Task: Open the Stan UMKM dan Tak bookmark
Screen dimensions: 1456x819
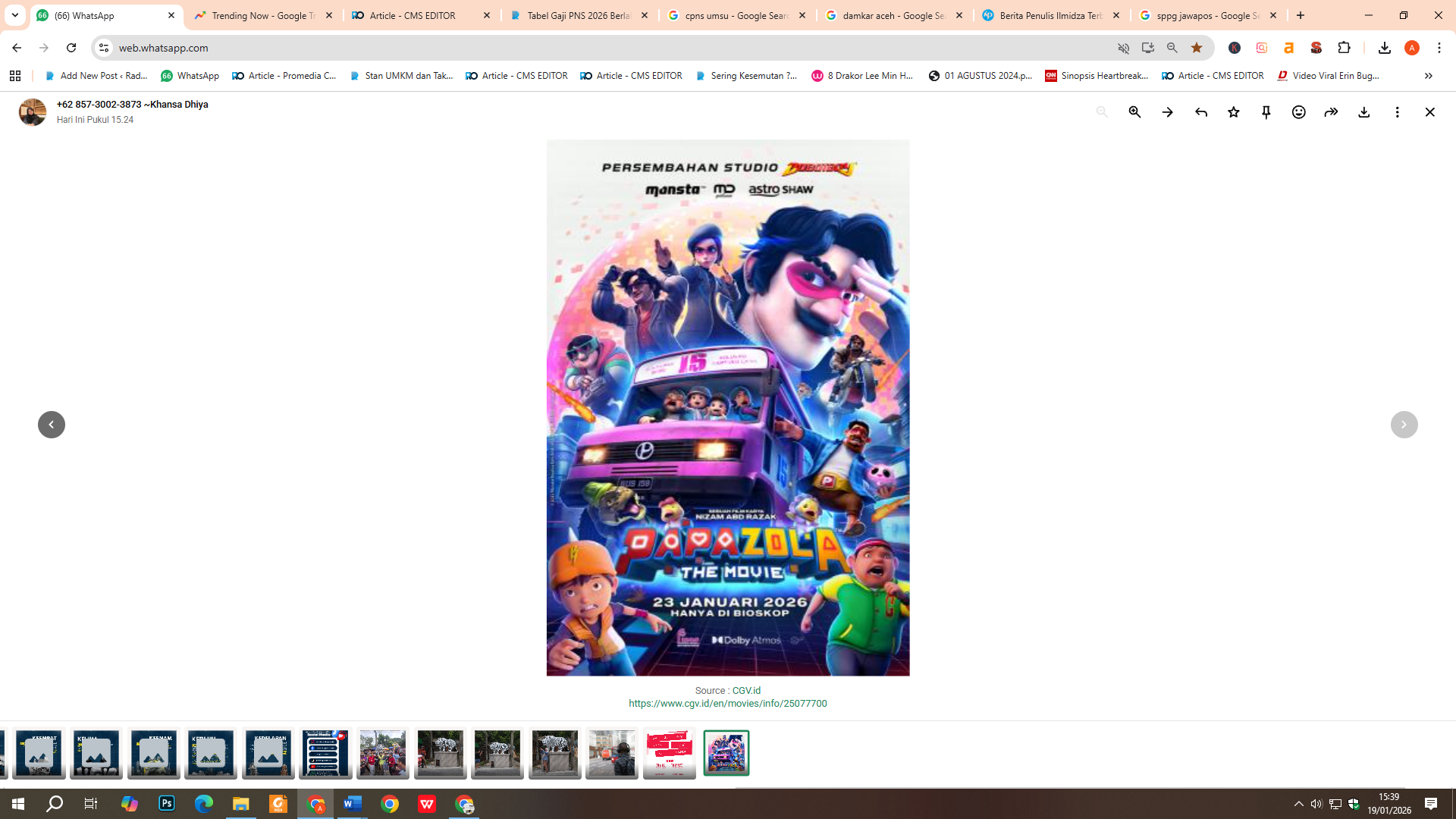Action: click(x=401, y=76)
